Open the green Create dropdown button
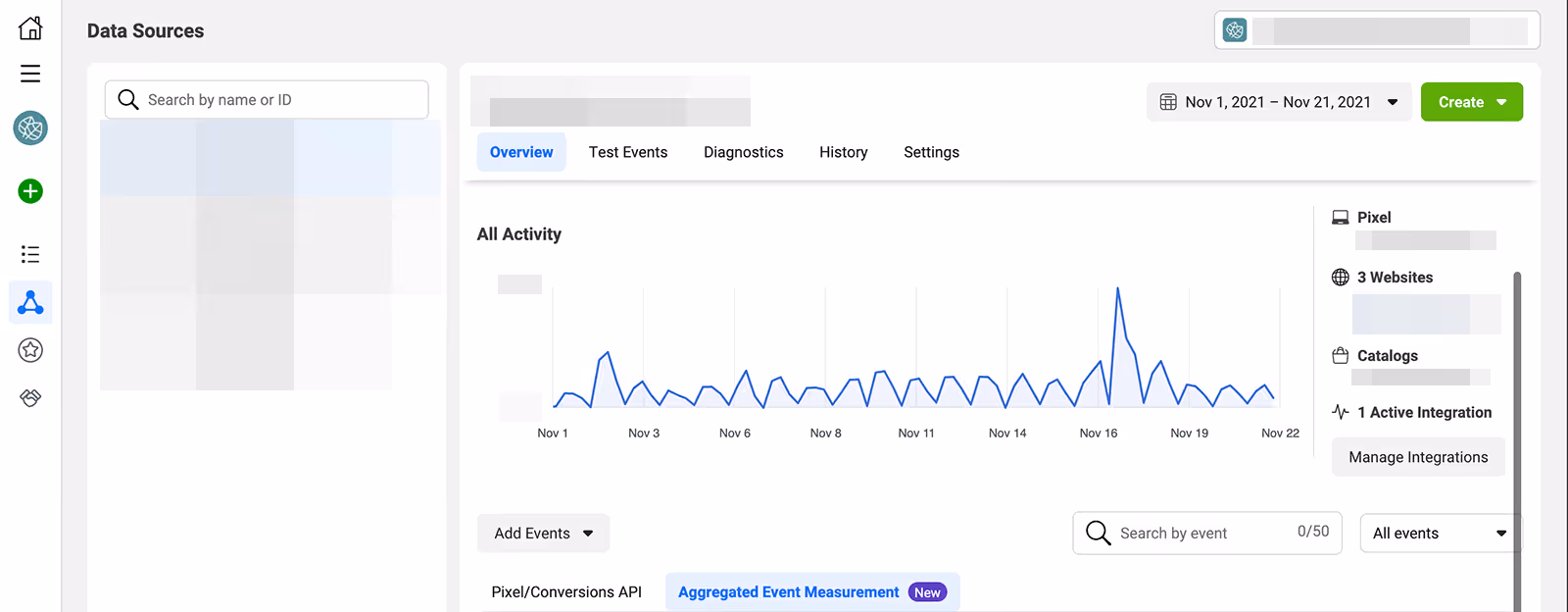Screen dimensions: 1568x612 (1472, 102)
